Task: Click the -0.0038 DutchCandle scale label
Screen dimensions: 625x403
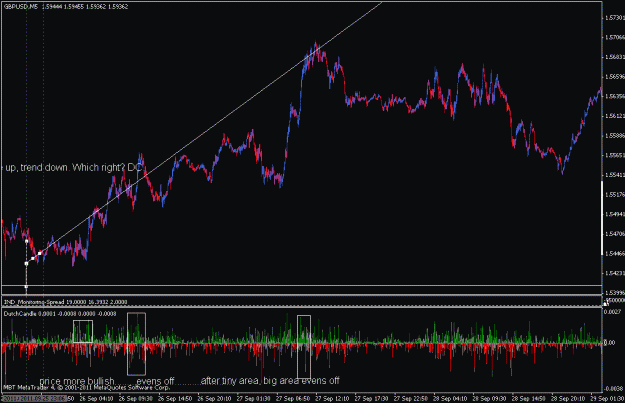Action: coord(614,389)
